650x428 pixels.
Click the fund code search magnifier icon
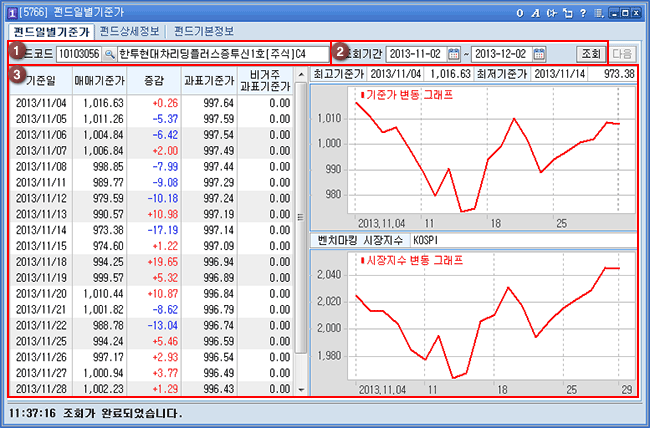[109, 53]
